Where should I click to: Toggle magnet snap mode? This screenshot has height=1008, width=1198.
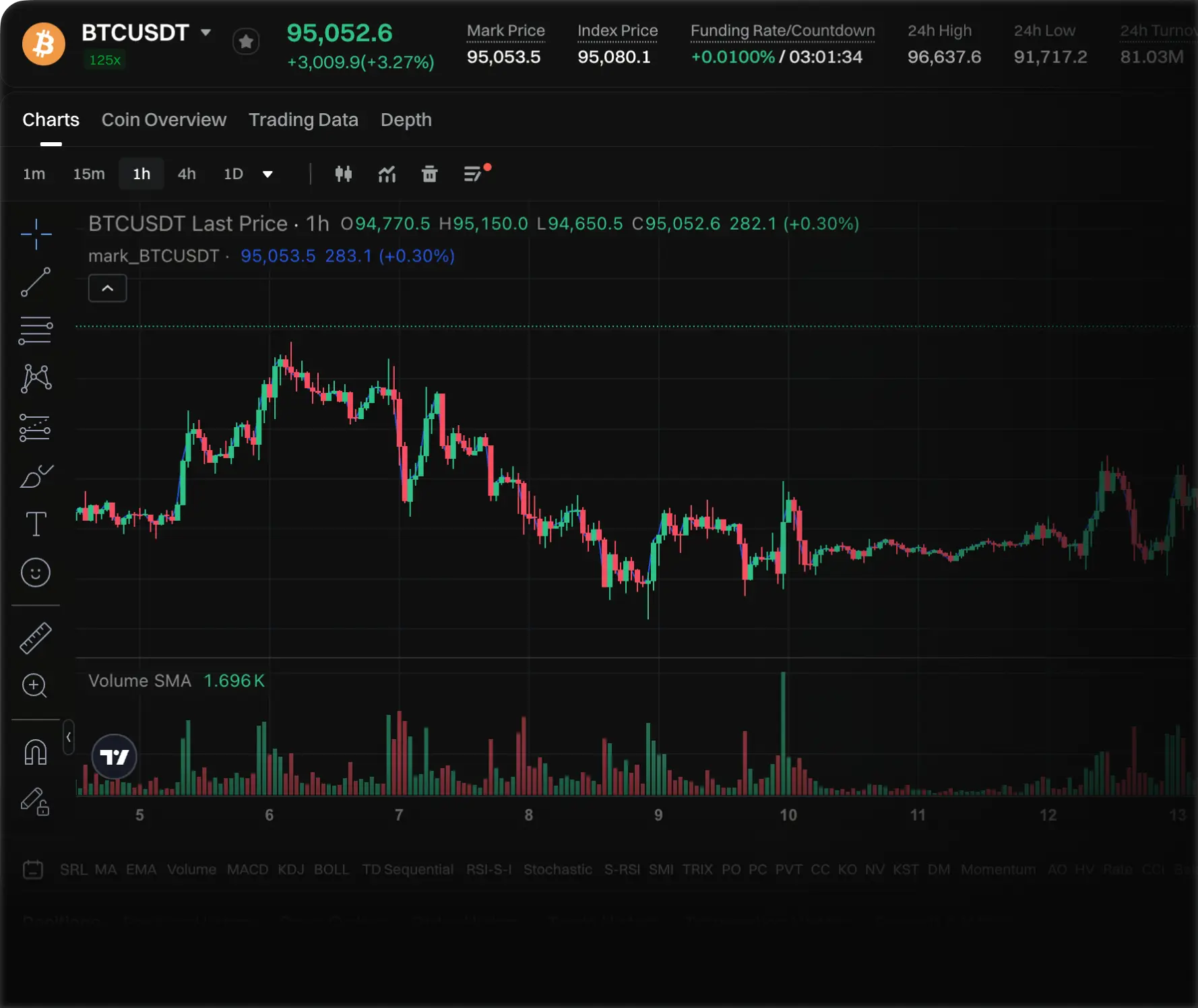pos(36,752)
